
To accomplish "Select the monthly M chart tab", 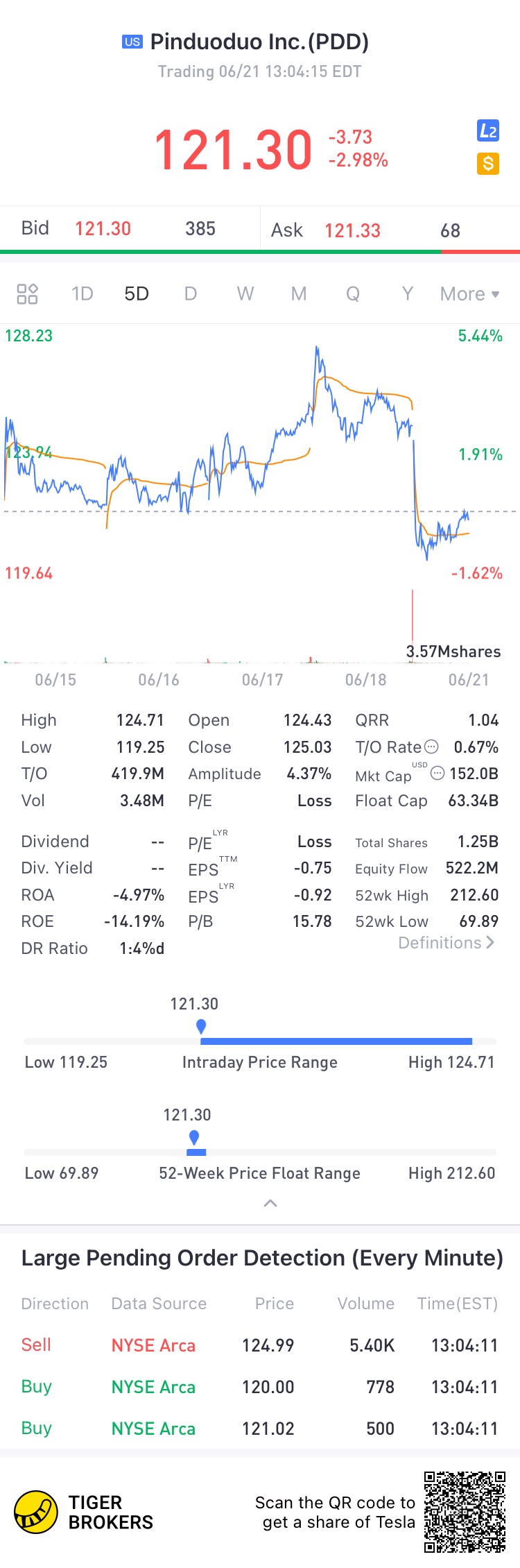I will [x=299, y=294].
